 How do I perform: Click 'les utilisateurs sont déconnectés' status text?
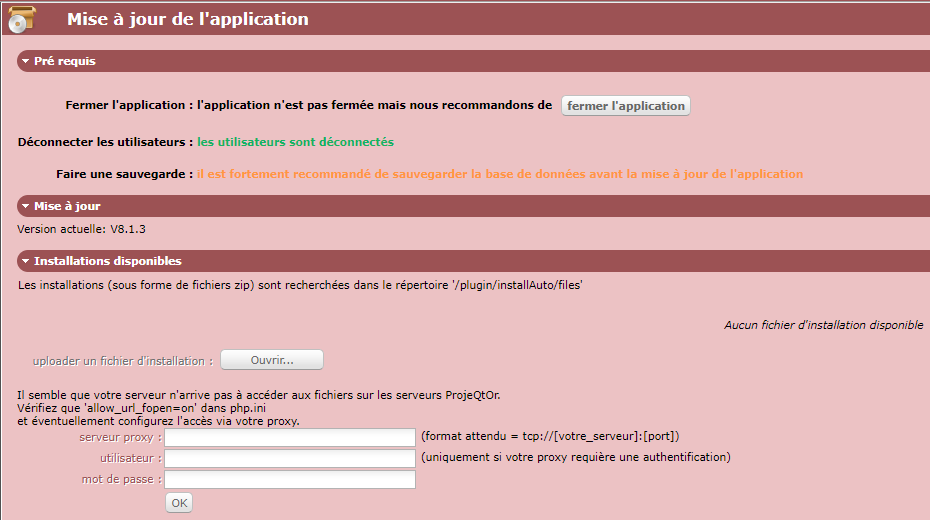point(295,142)
